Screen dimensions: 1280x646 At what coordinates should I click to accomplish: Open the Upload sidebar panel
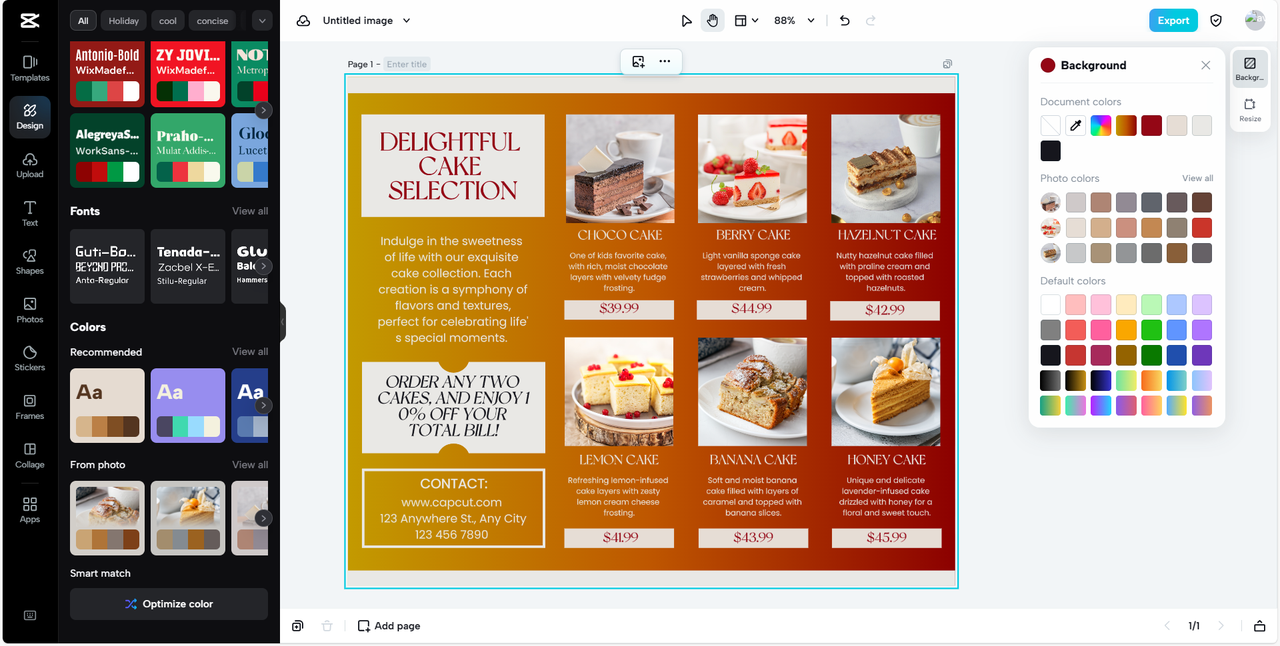(x=30, y=165)
